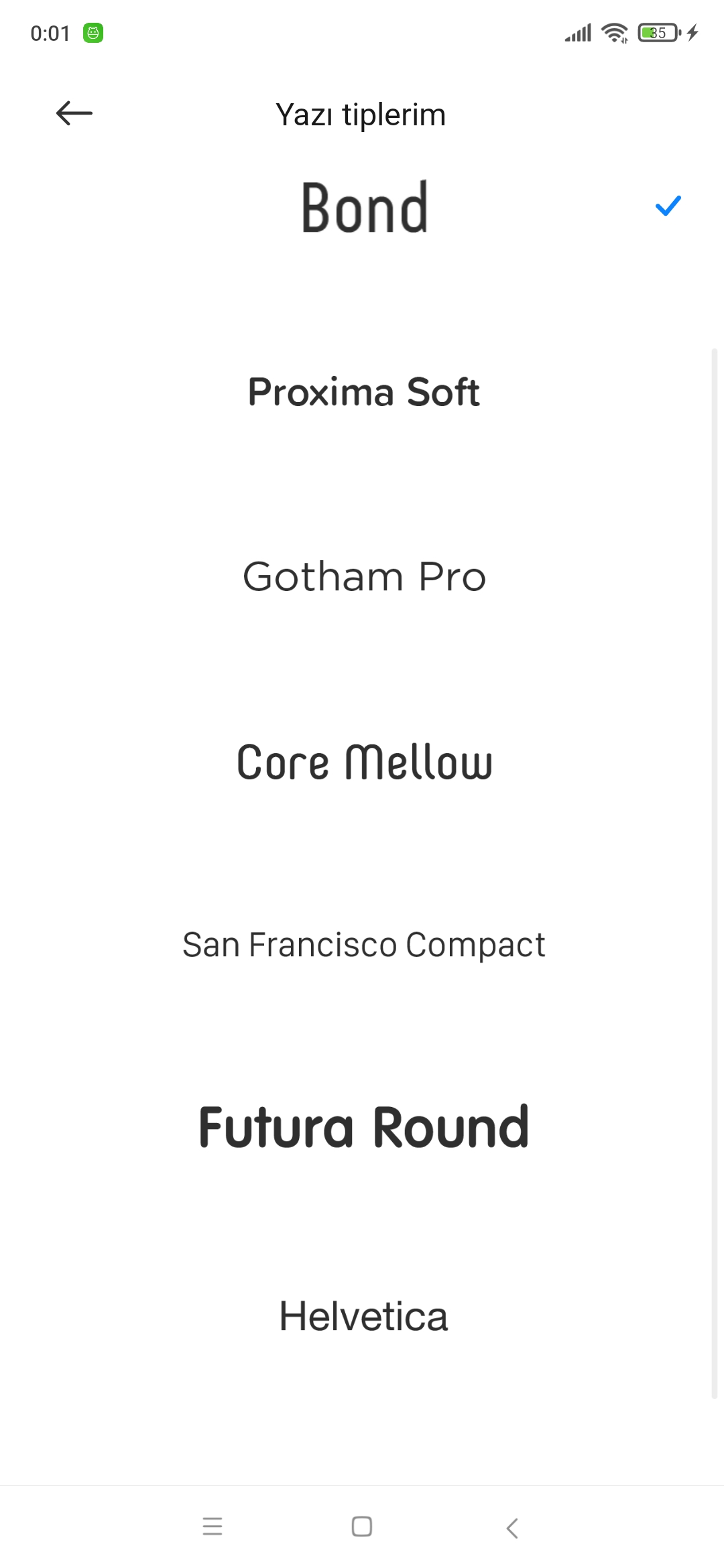The width and height of the screenshot is (724, 1568).
Task: Select the Gotham Pro typeface
Action: 364,576
